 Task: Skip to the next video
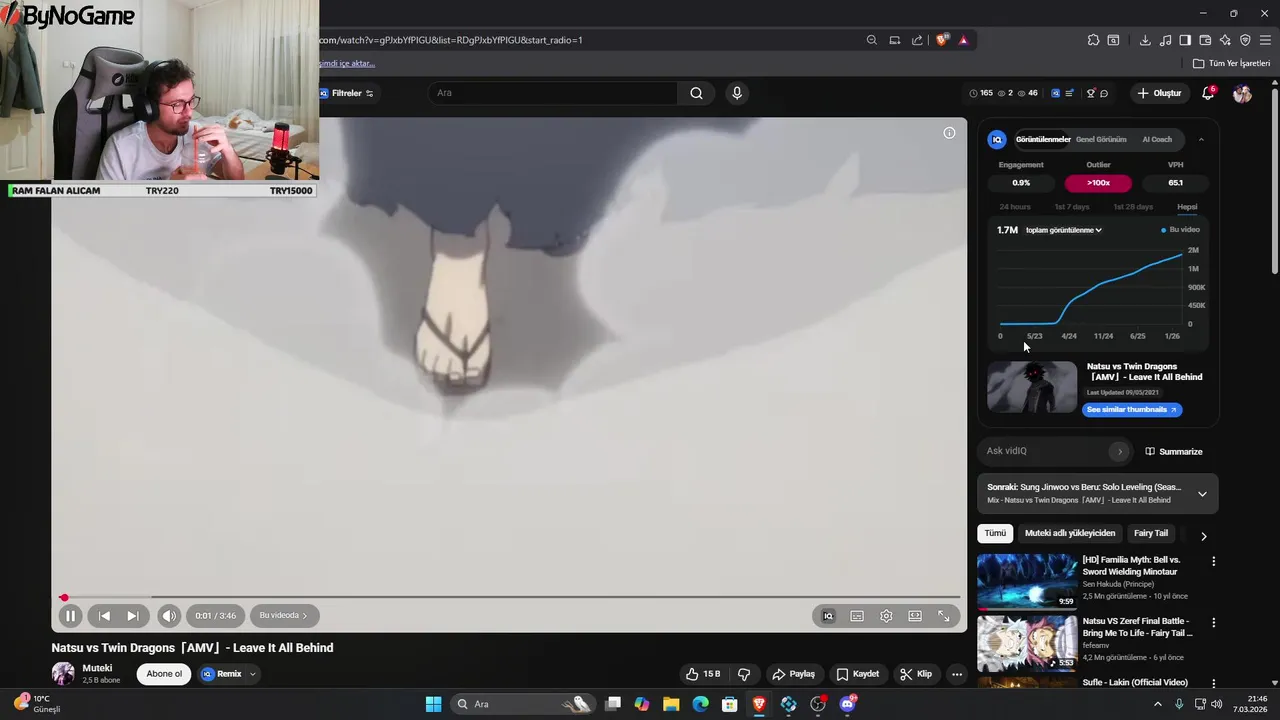point(132,616)
